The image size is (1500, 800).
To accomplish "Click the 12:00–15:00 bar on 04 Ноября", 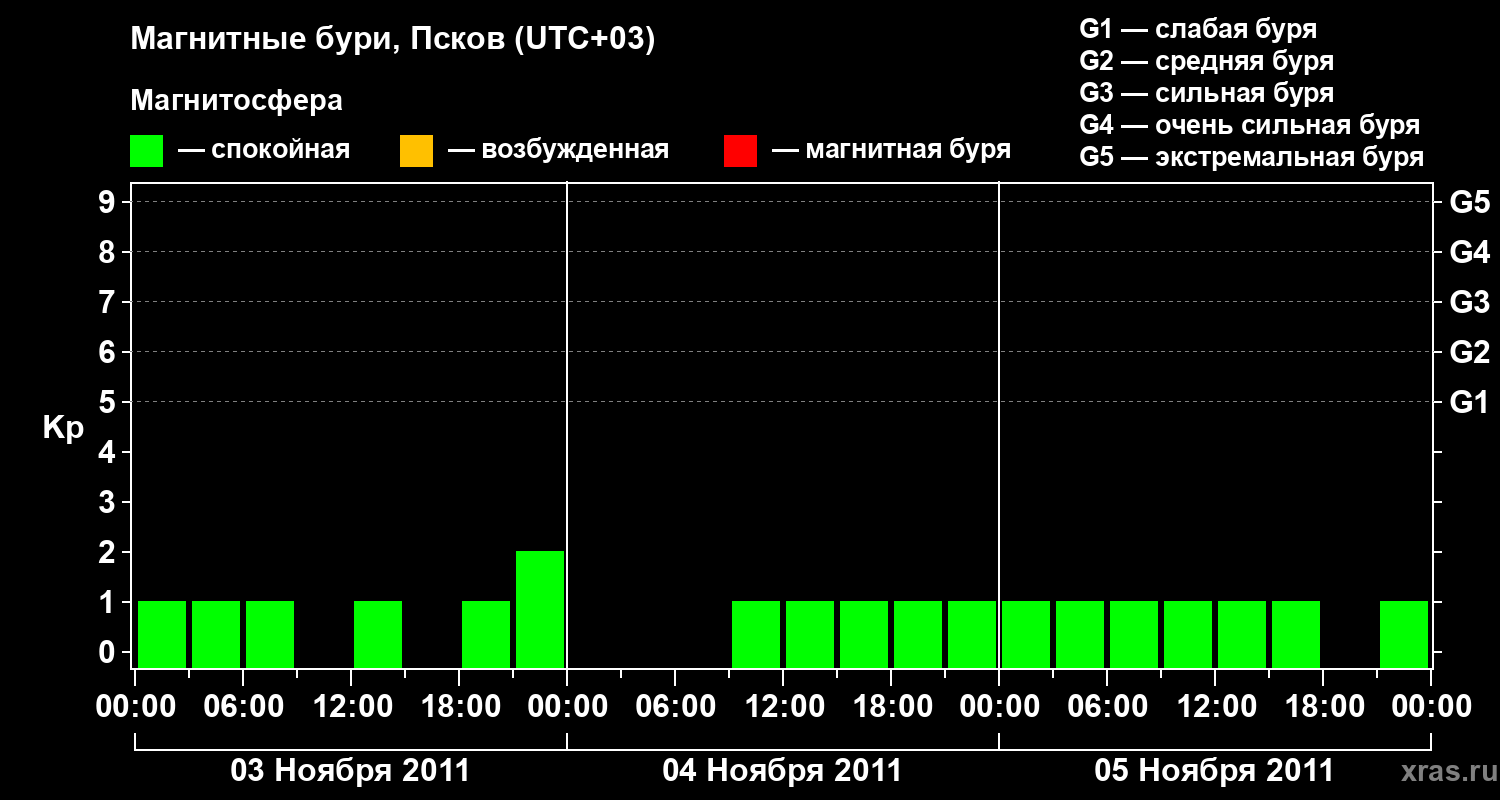I will tap(810, 634).
